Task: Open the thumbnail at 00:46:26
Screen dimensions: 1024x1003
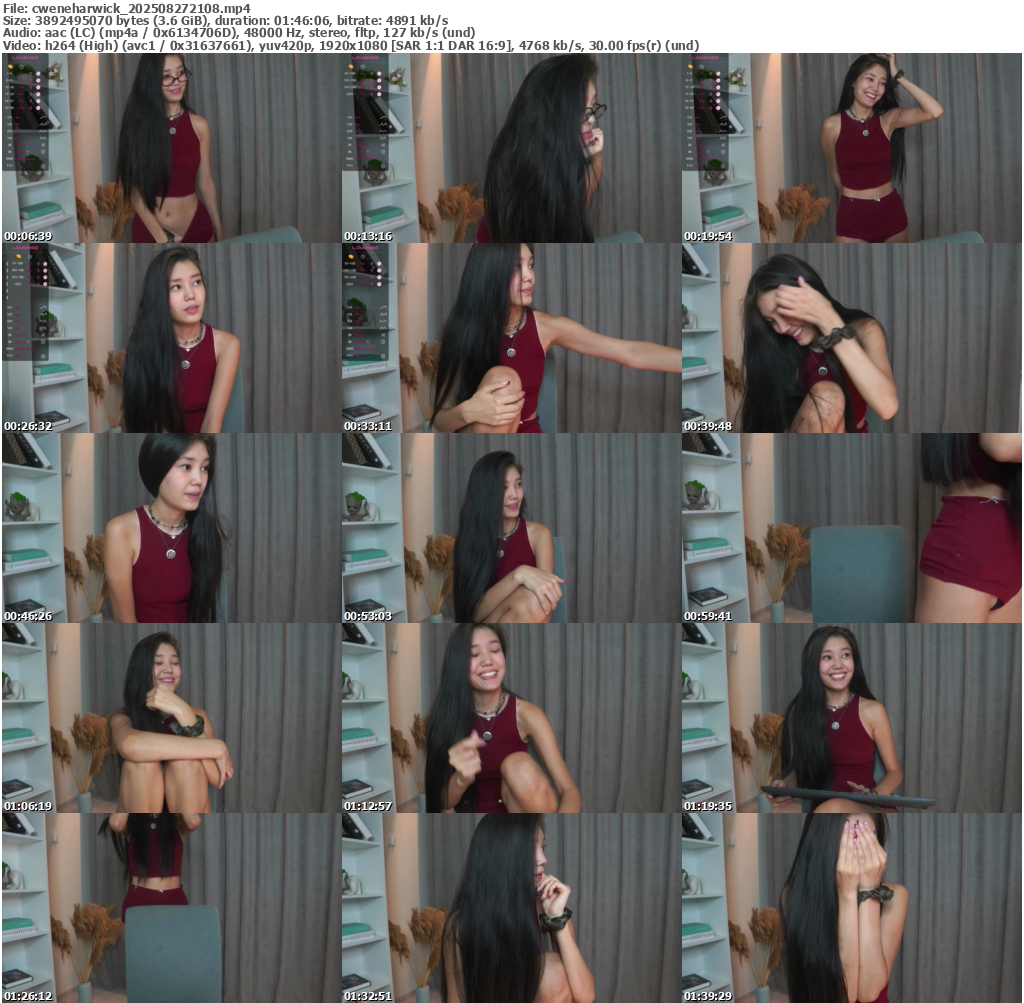Action: [171, 528]
